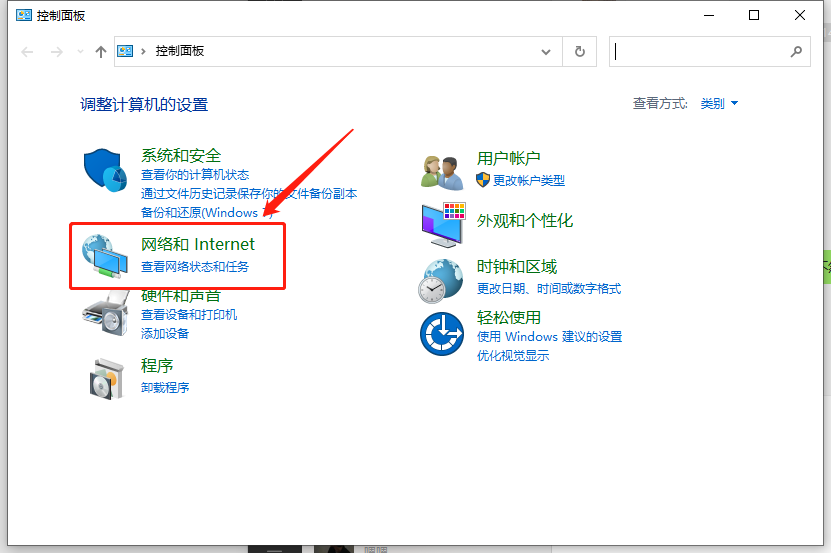The height and width of the screenshot is (553, 831).
Task: Open recent locations dropdown arrow
Action: click(81, 51)
